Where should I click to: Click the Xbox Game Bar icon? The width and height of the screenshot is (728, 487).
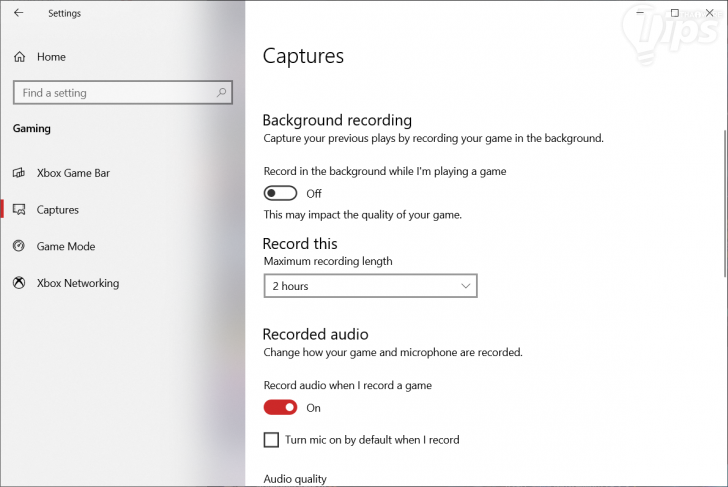click(19, 173)
